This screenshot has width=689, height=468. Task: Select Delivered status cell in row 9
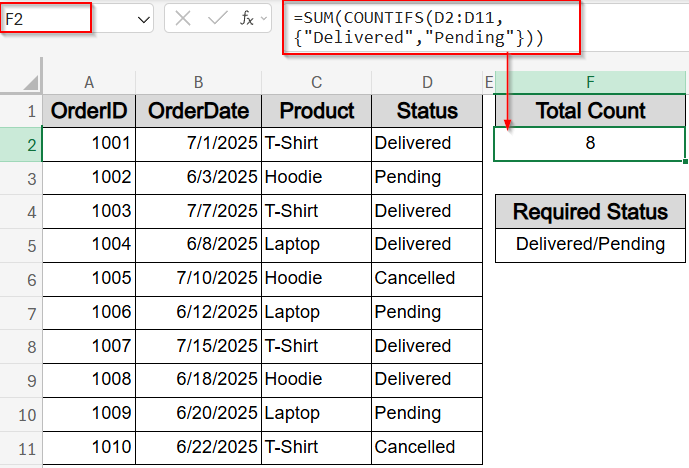427,380
